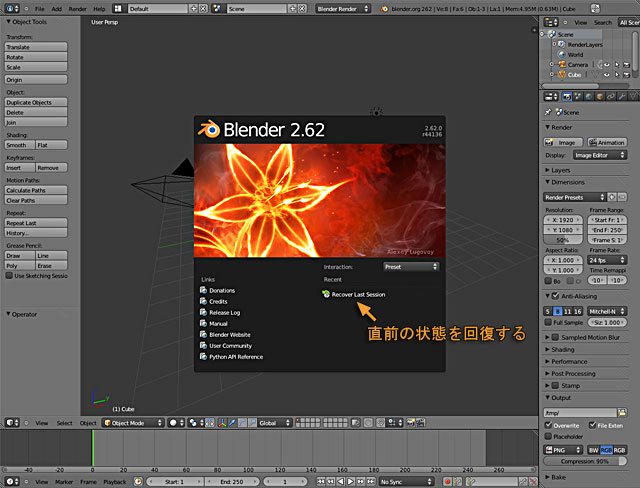Jump to the last frame
This screenshot has width=640, height=488.
pyautogui.click(x=371, y=481)
